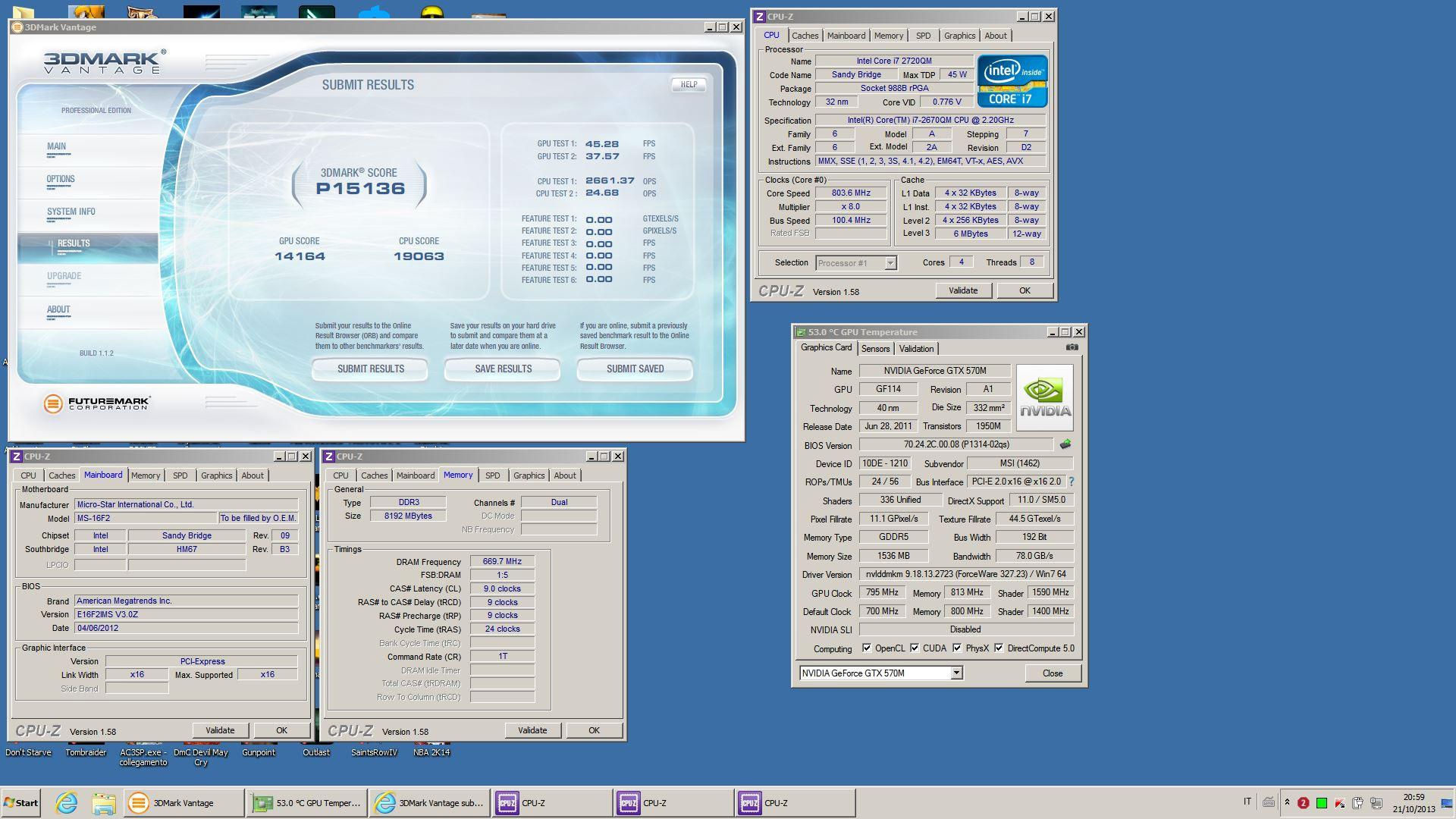Click the CPU score value 19063
1456x819 pixels.
tap(419, 256)
